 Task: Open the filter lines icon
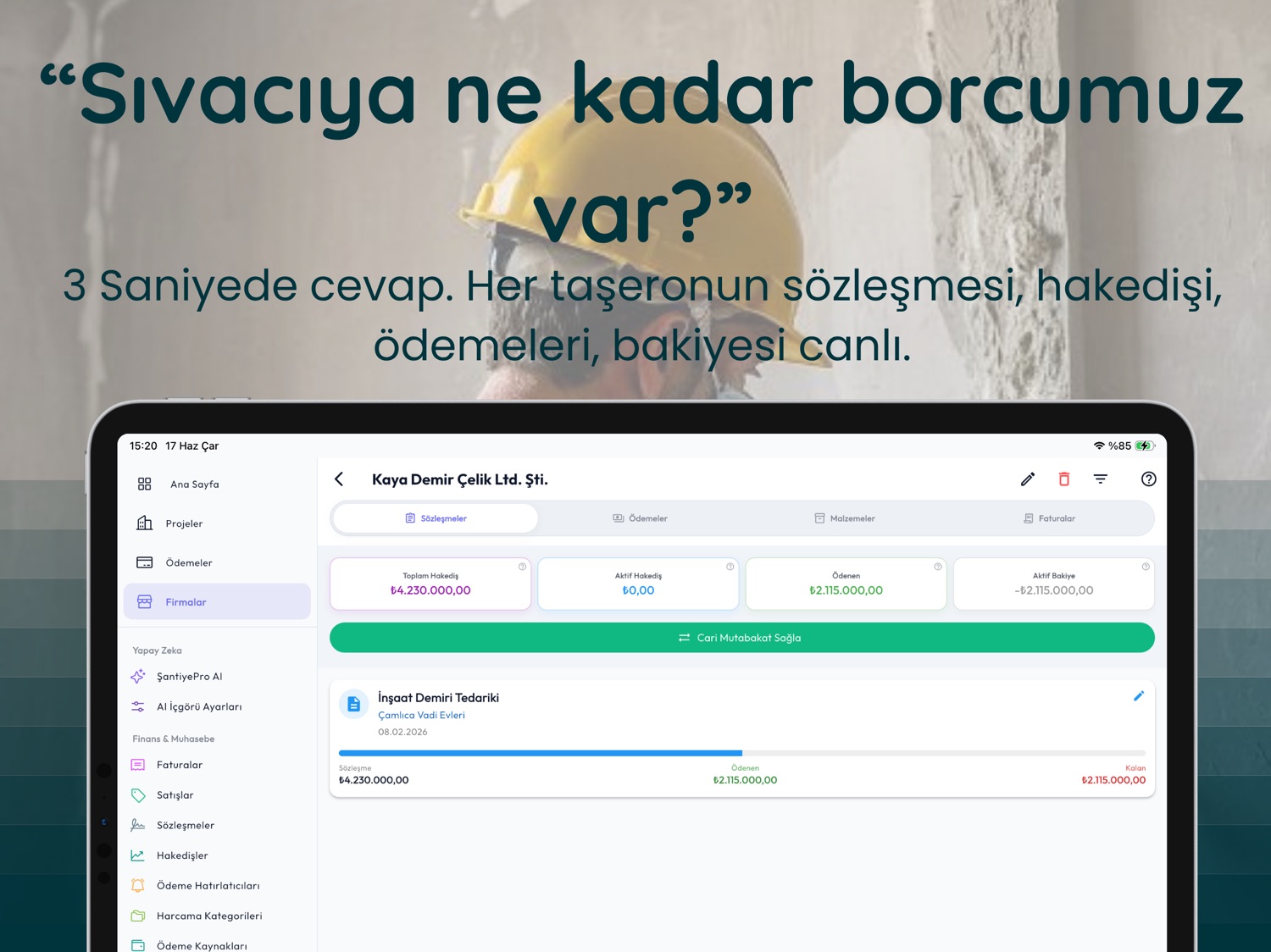pos(1101,479)
